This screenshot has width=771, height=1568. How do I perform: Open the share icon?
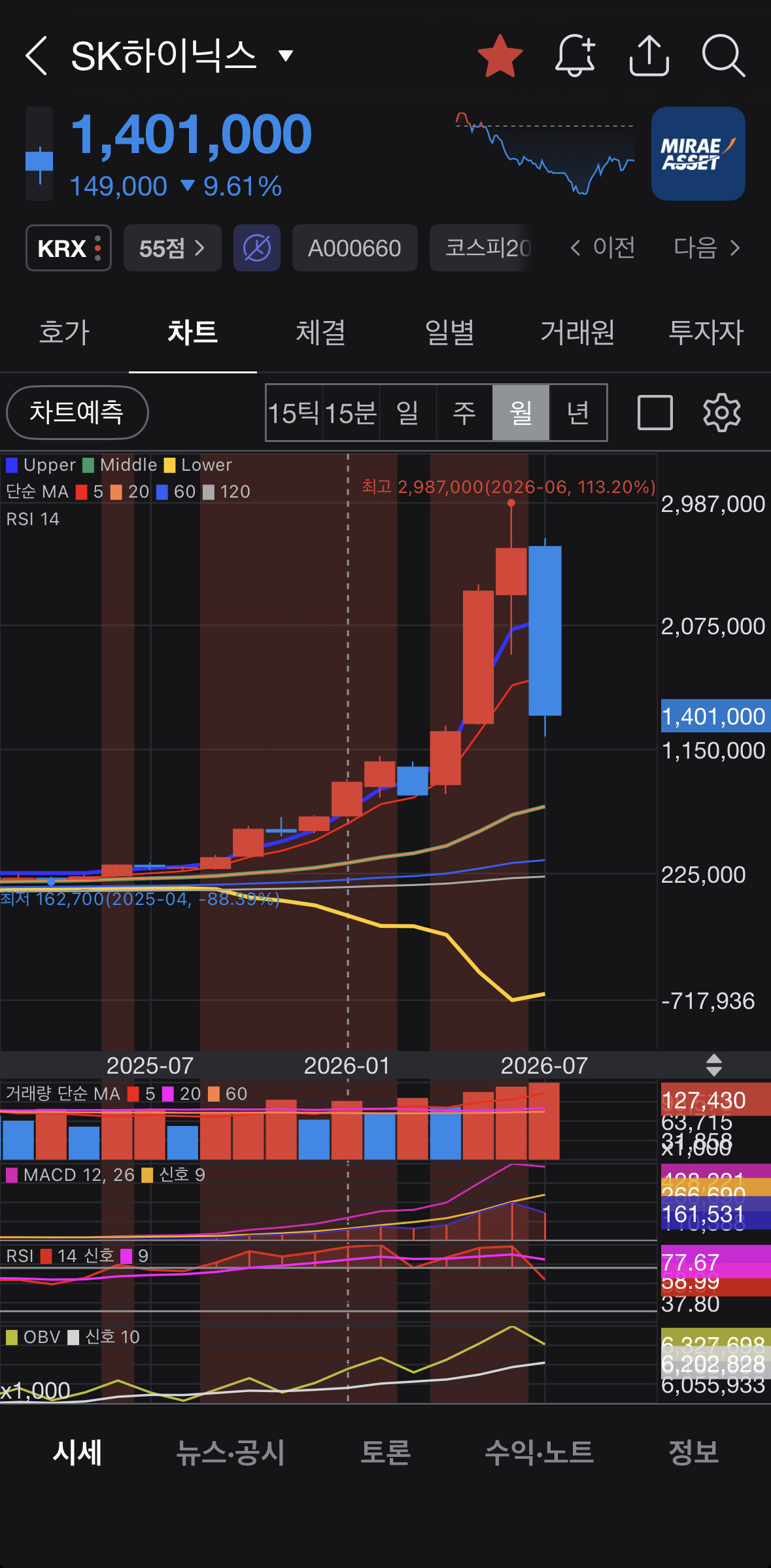point(649,56)
